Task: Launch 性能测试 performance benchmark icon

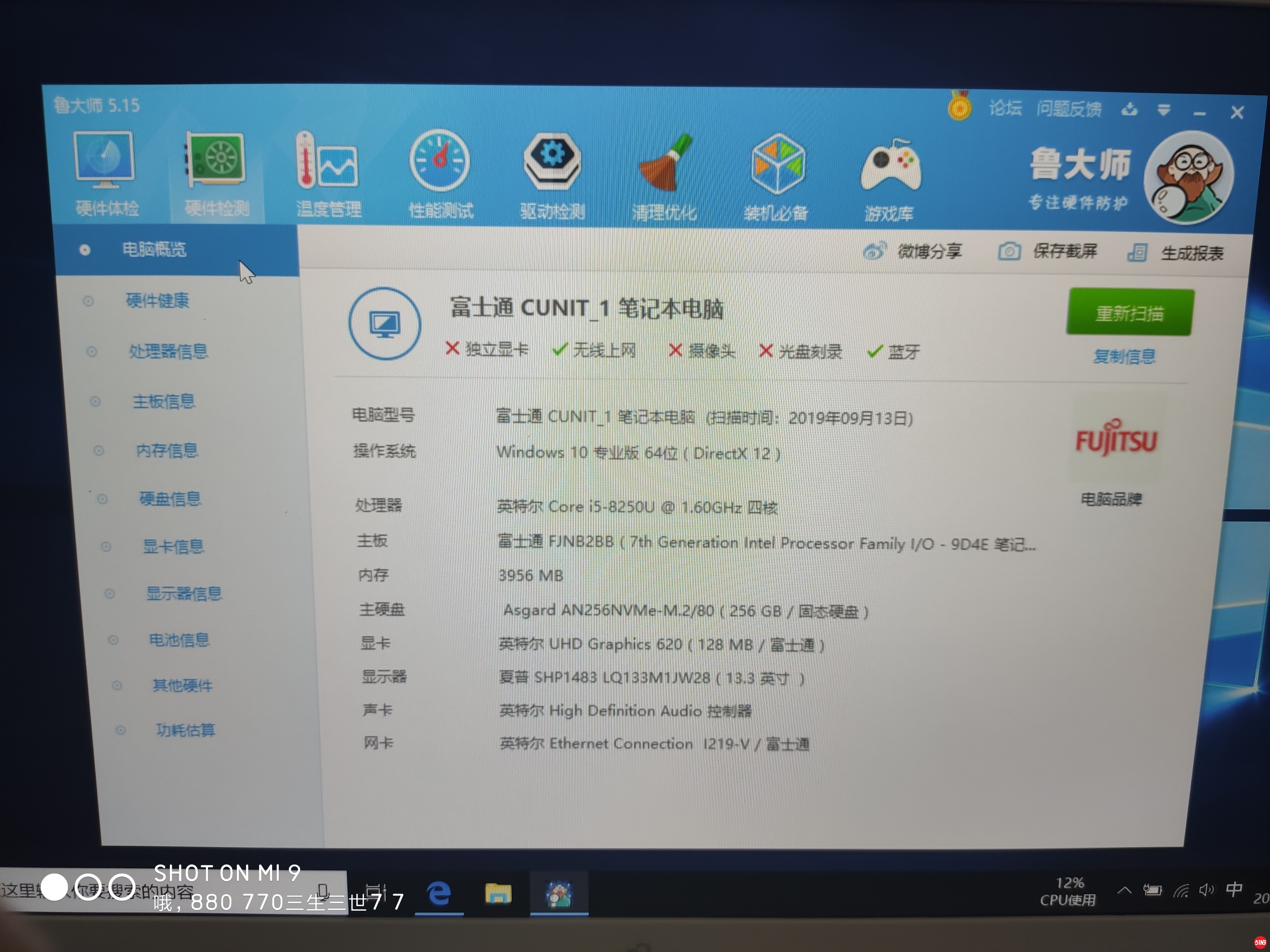Action: [x=440, y=162]
